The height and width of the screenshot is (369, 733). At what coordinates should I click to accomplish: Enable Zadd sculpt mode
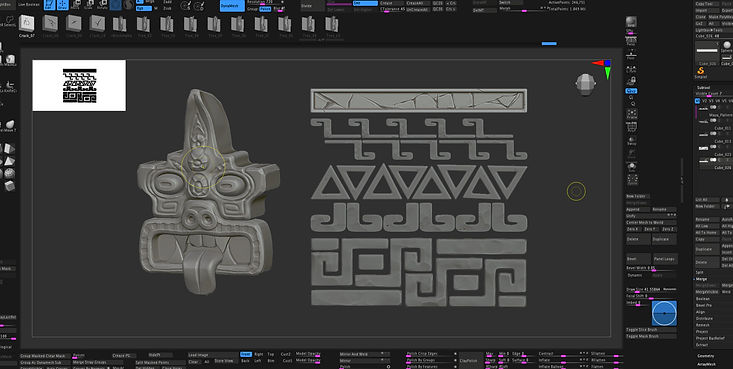tap(167, 2)
